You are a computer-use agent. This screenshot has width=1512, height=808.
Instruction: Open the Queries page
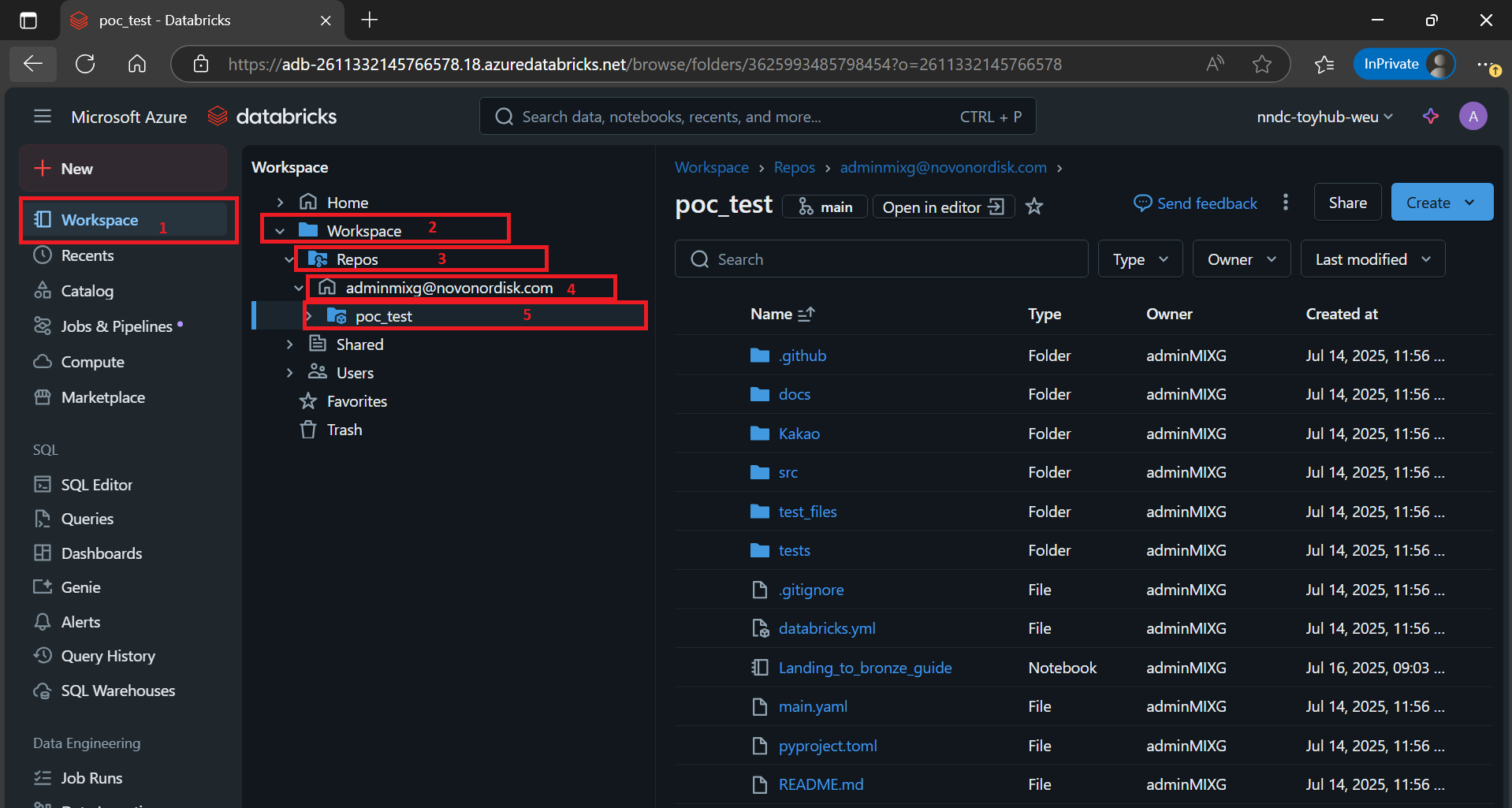click(73, 519)
